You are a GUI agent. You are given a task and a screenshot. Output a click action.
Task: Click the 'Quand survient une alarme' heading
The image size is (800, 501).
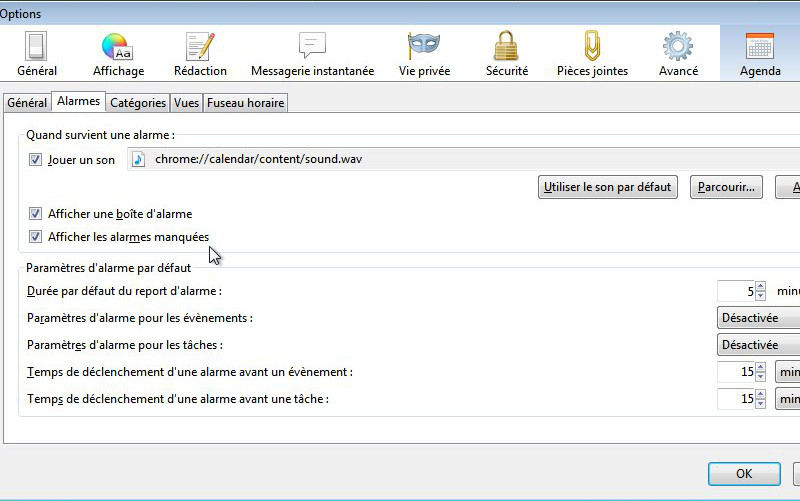coord(100,135)
